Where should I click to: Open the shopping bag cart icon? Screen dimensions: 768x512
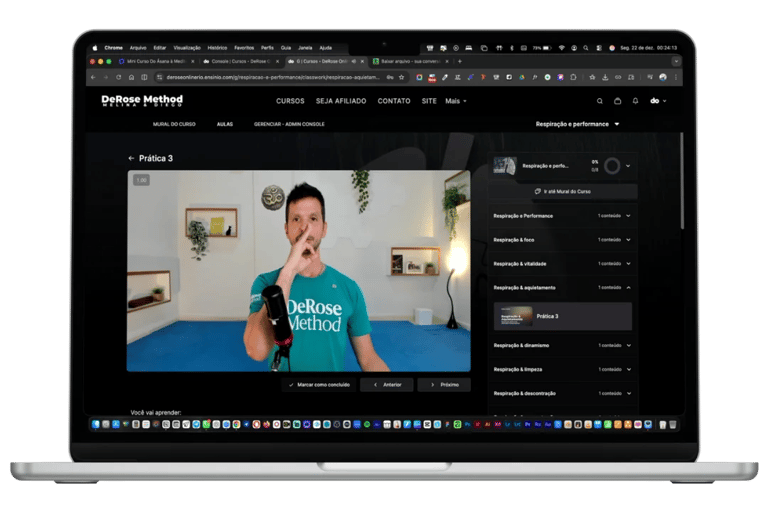coord(618,101)
